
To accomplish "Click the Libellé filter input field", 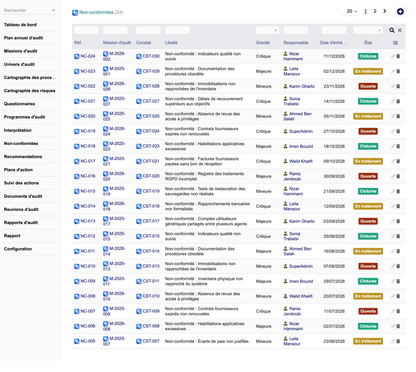I will tap(177, 30).
